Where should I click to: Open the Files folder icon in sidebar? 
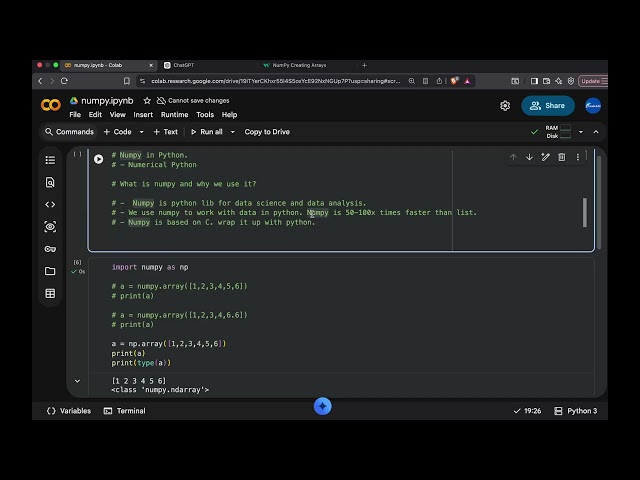50,271
